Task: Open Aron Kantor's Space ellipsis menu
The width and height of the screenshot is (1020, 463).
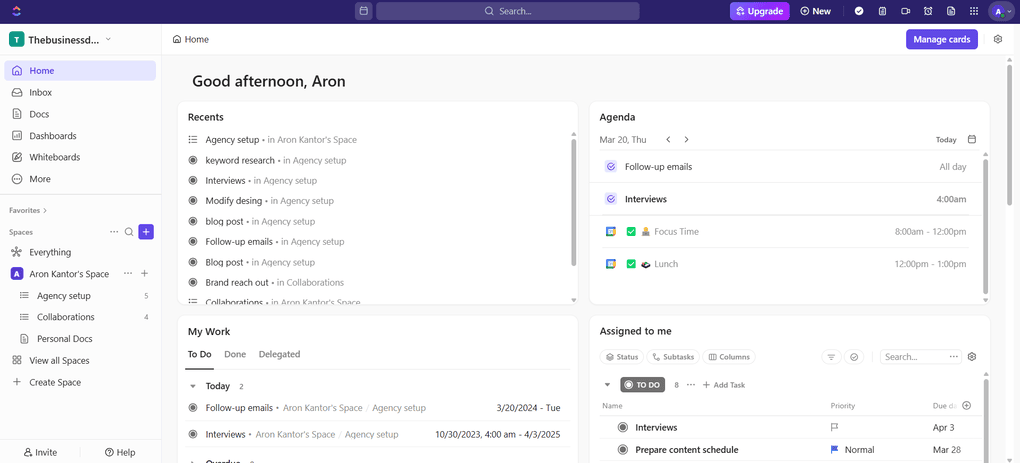Action: tap(128, 274)
